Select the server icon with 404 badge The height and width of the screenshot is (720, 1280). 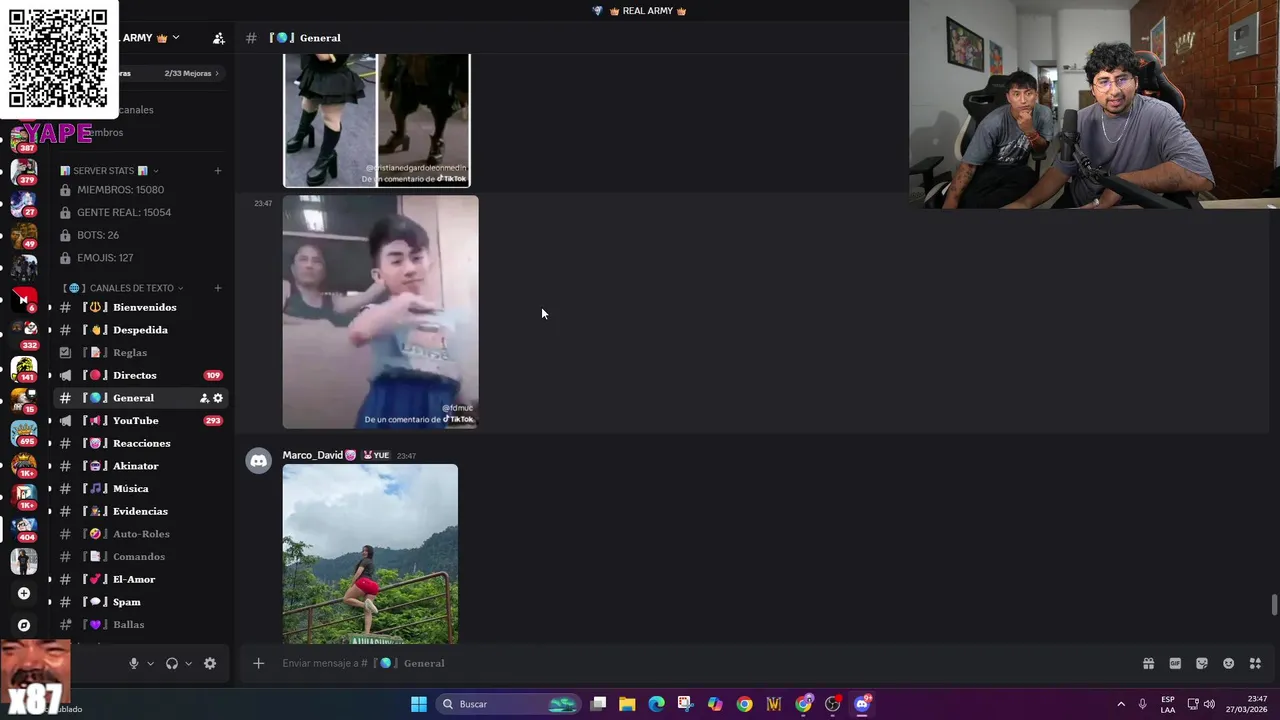pyautogui.click(x=24, y=528)
